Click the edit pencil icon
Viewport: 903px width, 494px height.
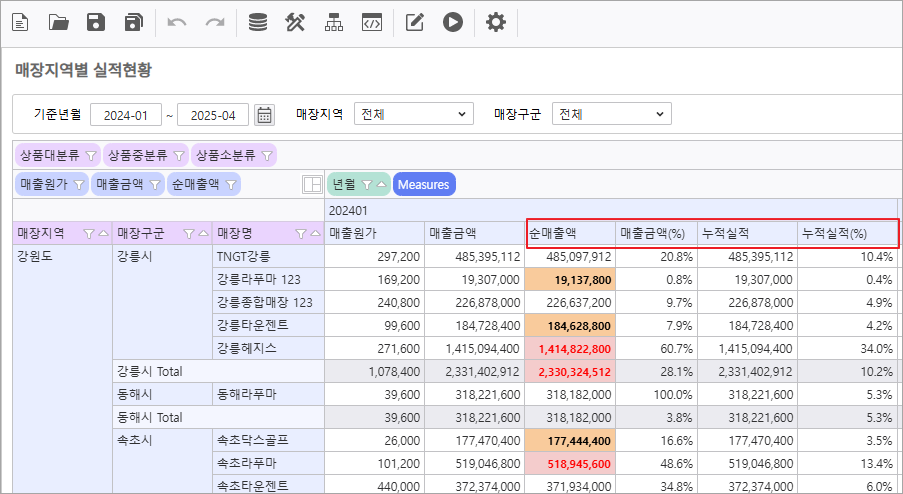[x=416, y=22]
